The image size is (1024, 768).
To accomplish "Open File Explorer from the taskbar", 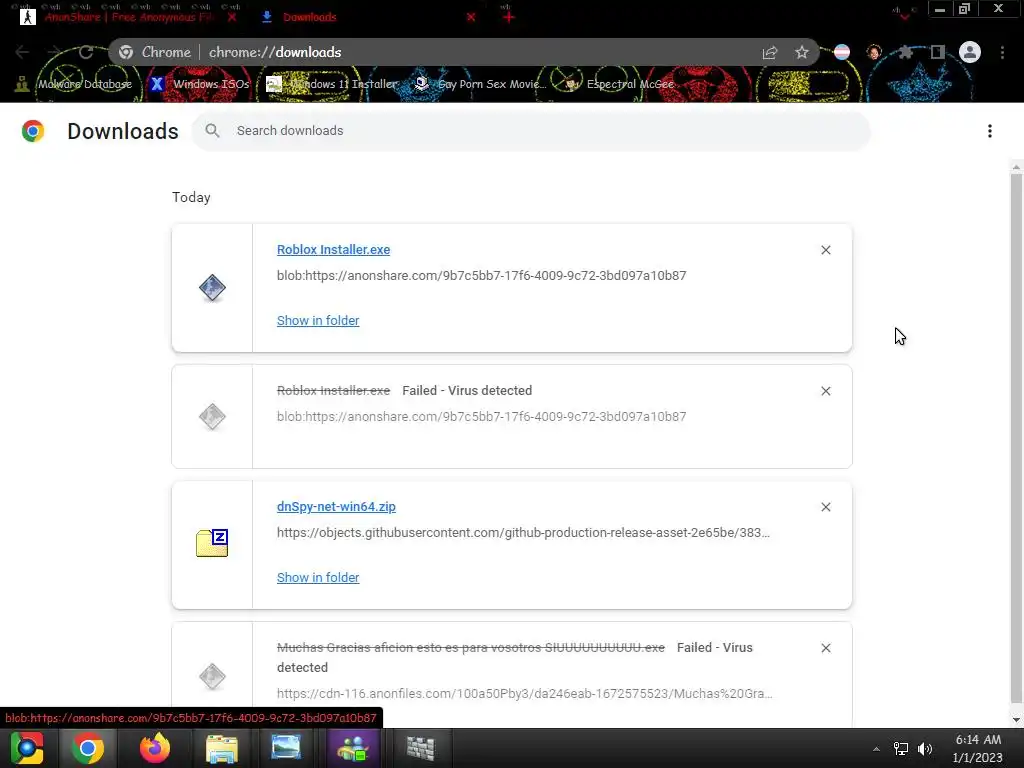I will [x=221, y=749].
